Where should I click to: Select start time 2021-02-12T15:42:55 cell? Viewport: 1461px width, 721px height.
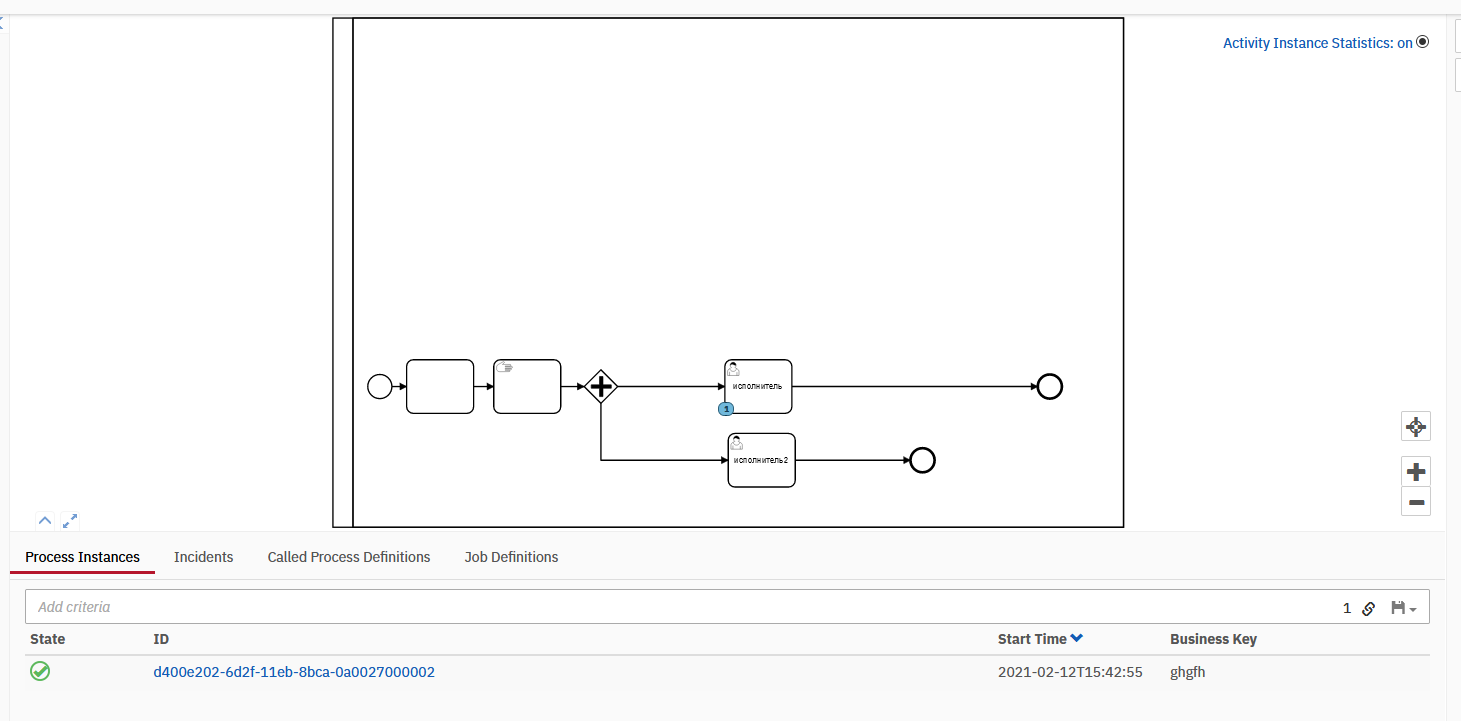[x=1070, y=672]
